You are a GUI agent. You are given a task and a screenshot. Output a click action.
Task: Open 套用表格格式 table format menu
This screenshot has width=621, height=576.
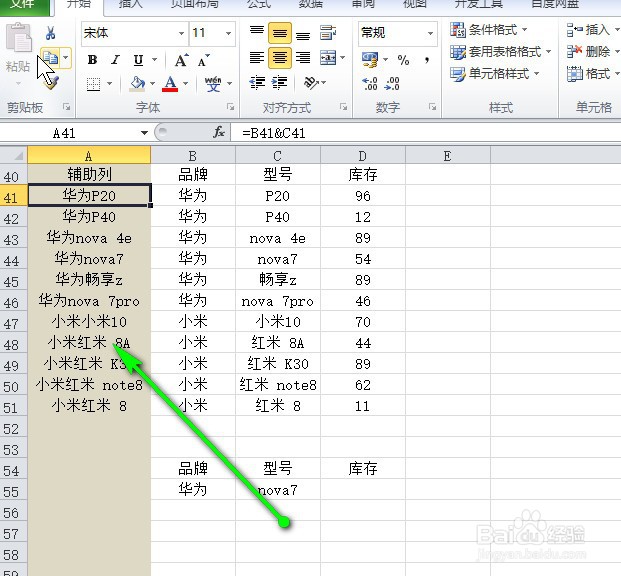(501, 51)
